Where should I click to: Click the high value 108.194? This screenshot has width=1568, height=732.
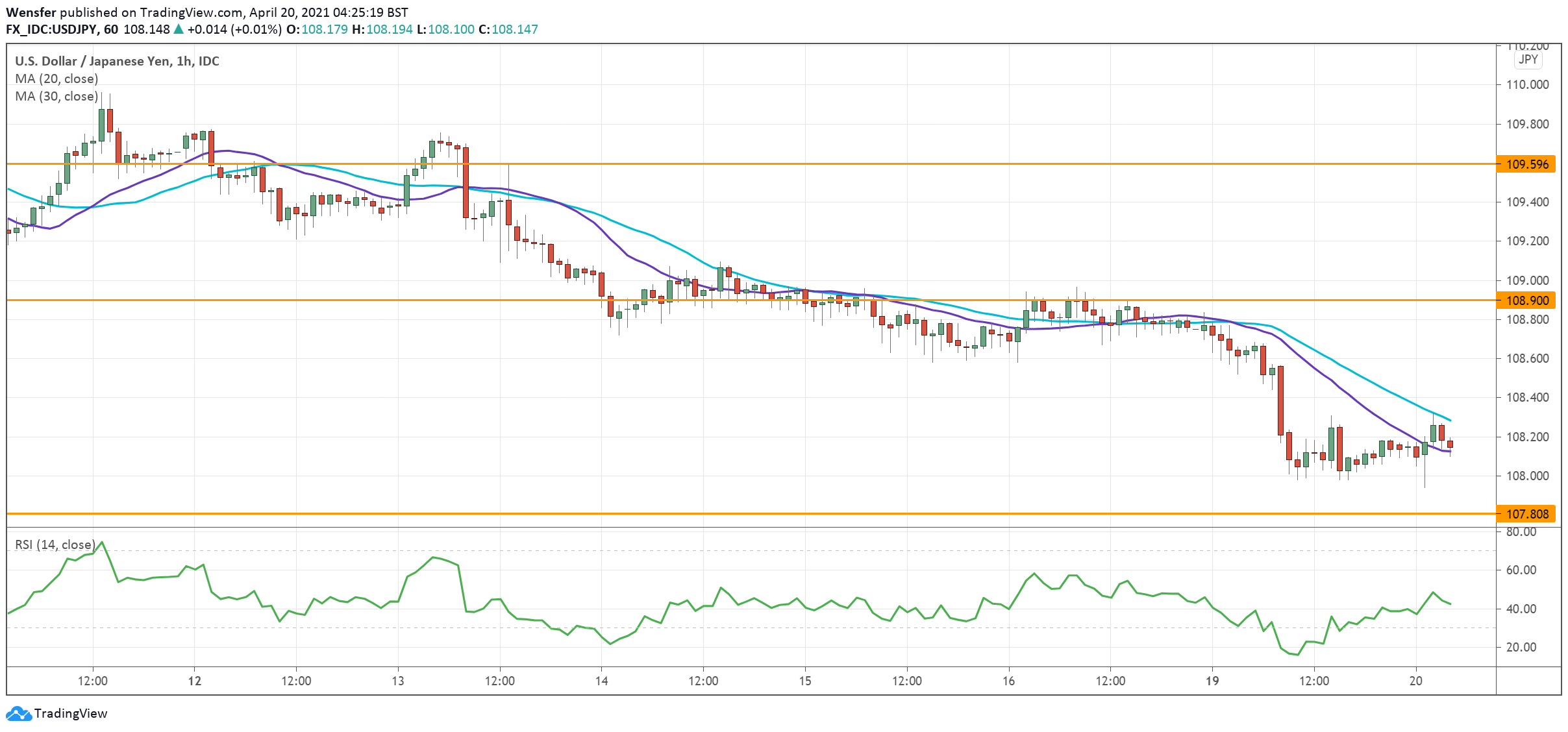pos(388,29)
